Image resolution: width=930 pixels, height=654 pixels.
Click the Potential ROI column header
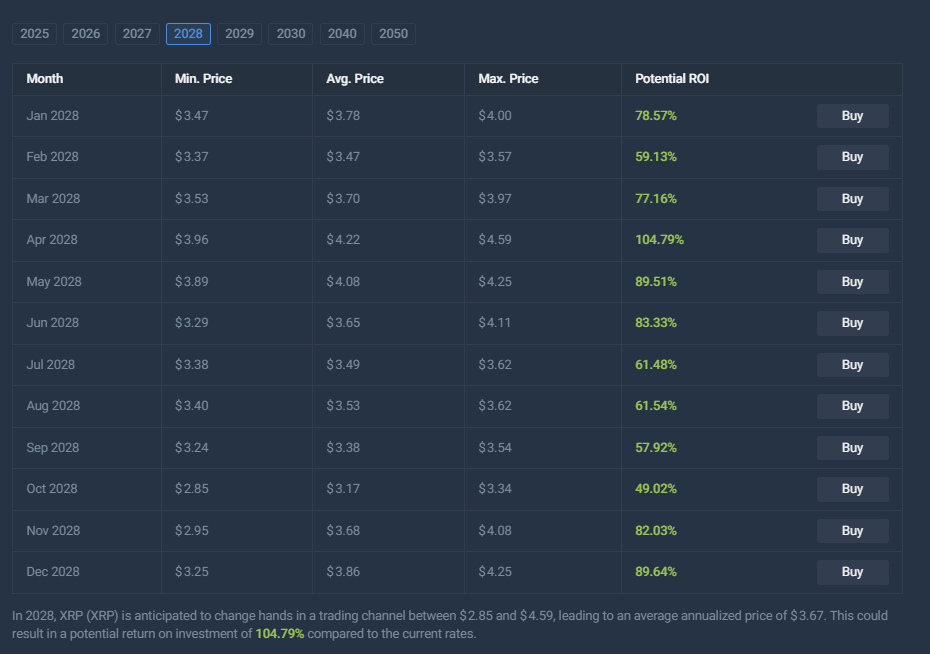coord(672,79)
